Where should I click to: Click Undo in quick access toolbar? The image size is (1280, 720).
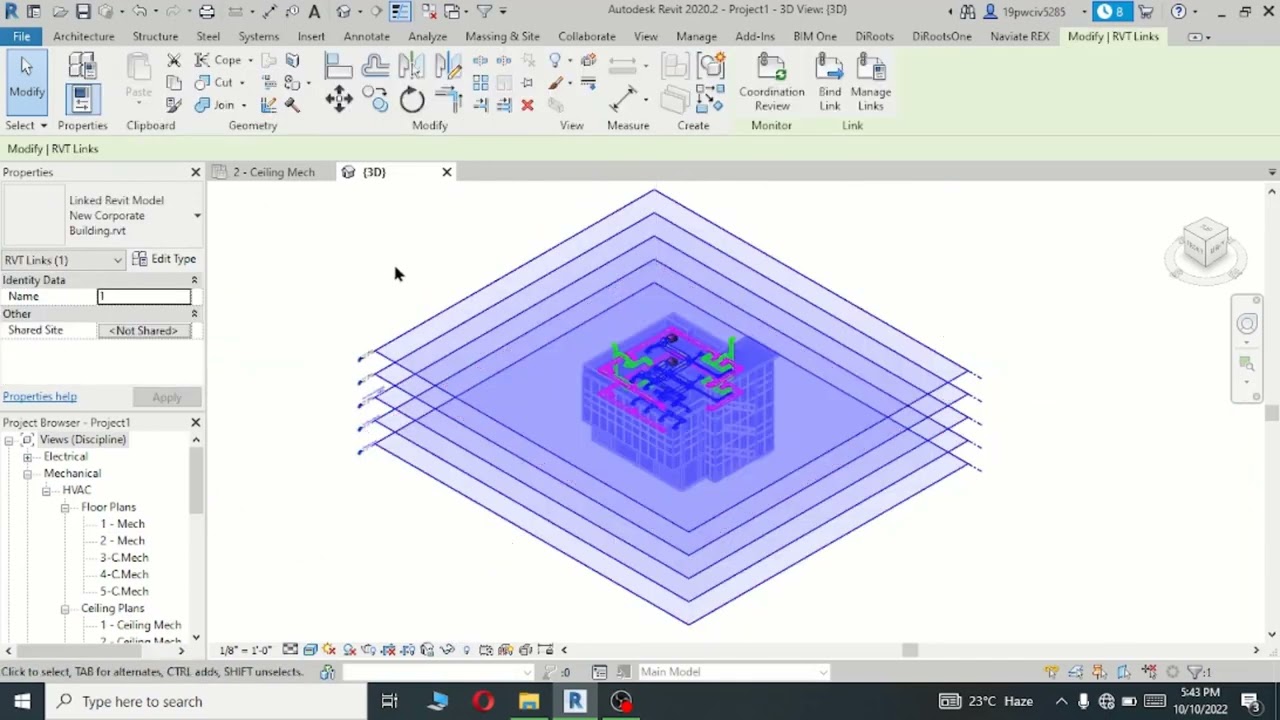click(x=140, y=12)
